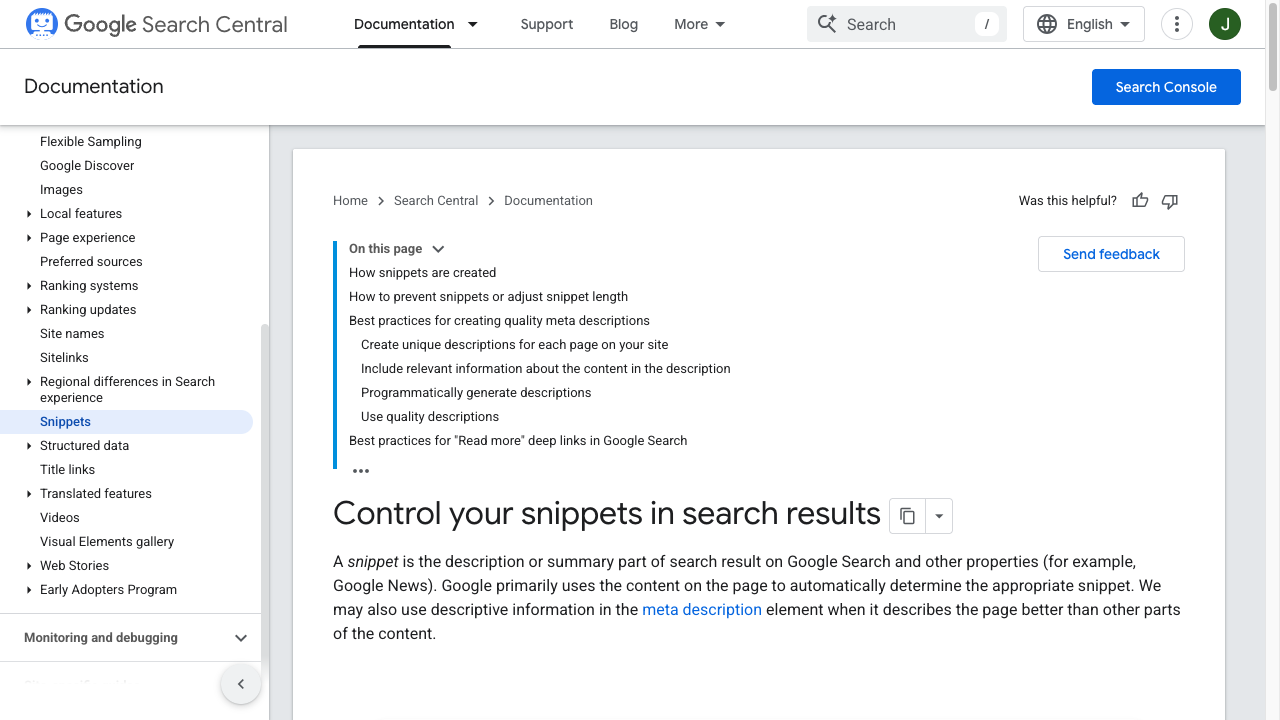Expand Local features tree item
The width and height of the screenshot is (1280, 720).
(29, 214)
